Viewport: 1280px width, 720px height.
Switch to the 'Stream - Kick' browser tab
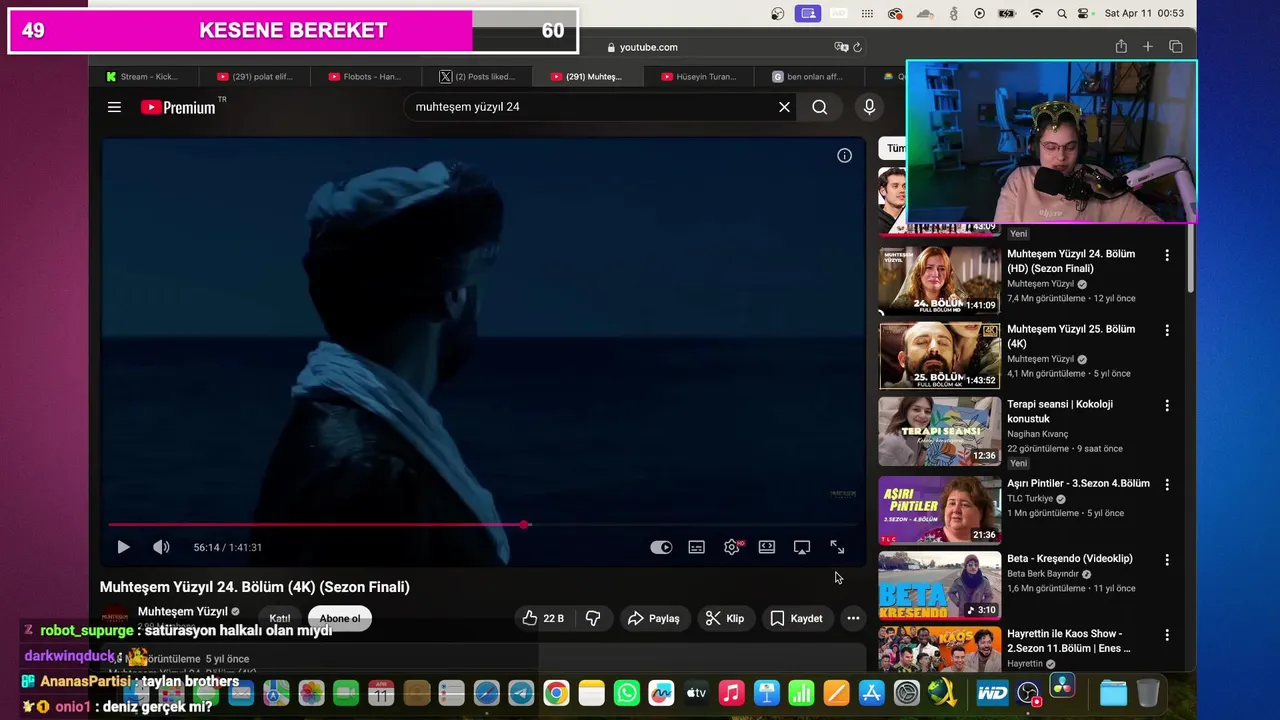(x=142, y=76)
